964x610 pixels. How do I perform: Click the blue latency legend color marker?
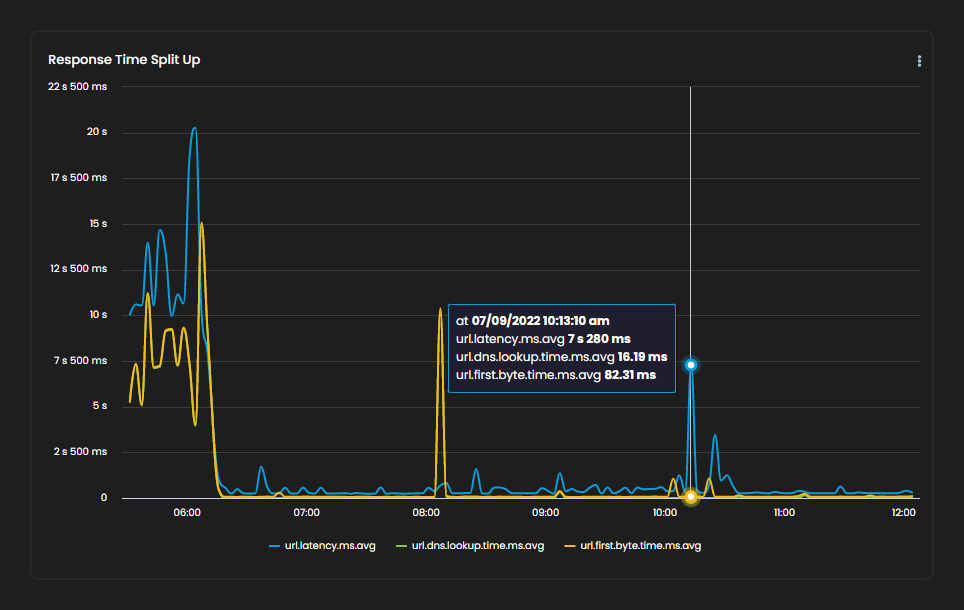coord(274,546)
